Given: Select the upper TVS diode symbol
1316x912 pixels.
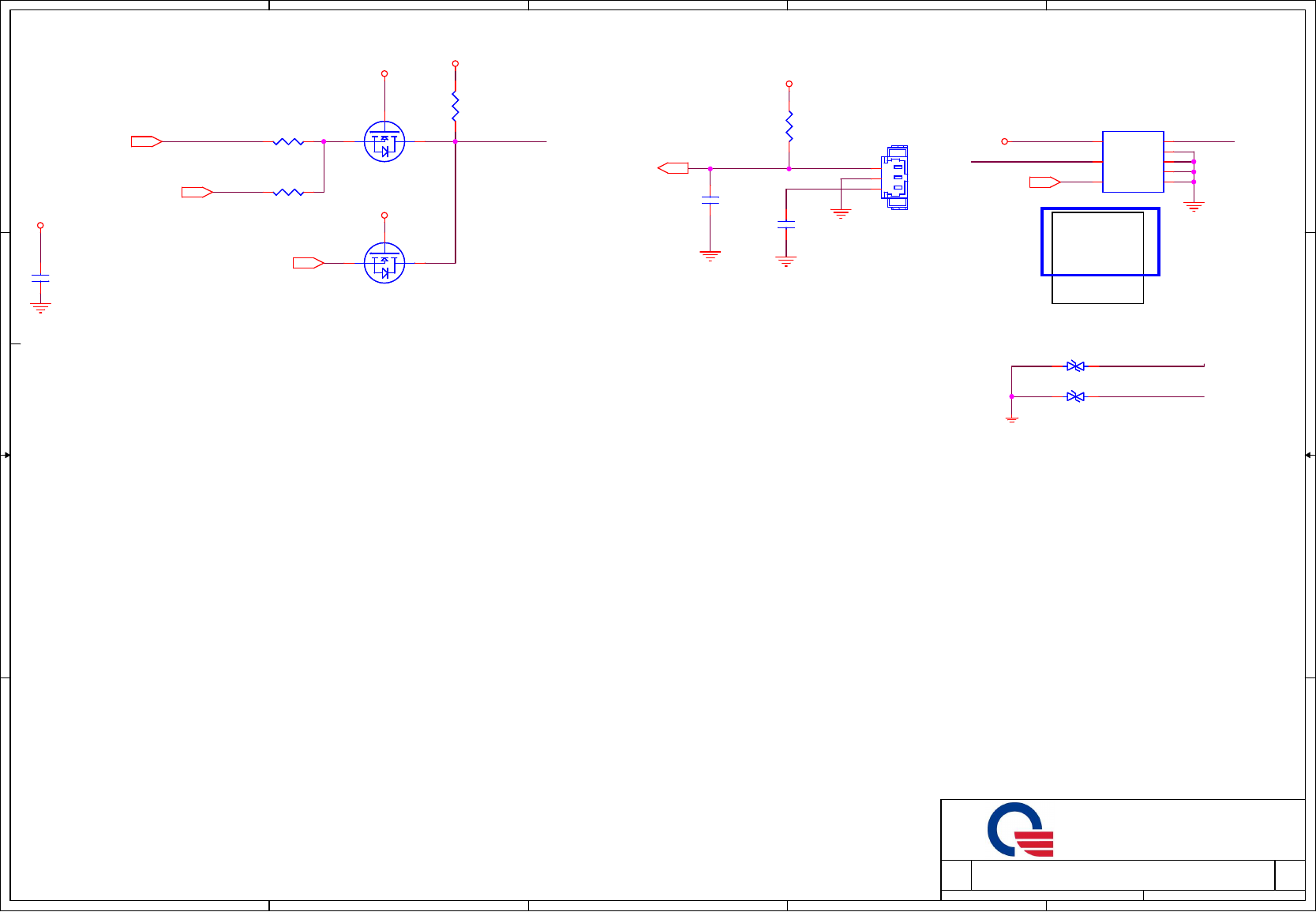Looking at the screenshot, I should [1075, 366].
